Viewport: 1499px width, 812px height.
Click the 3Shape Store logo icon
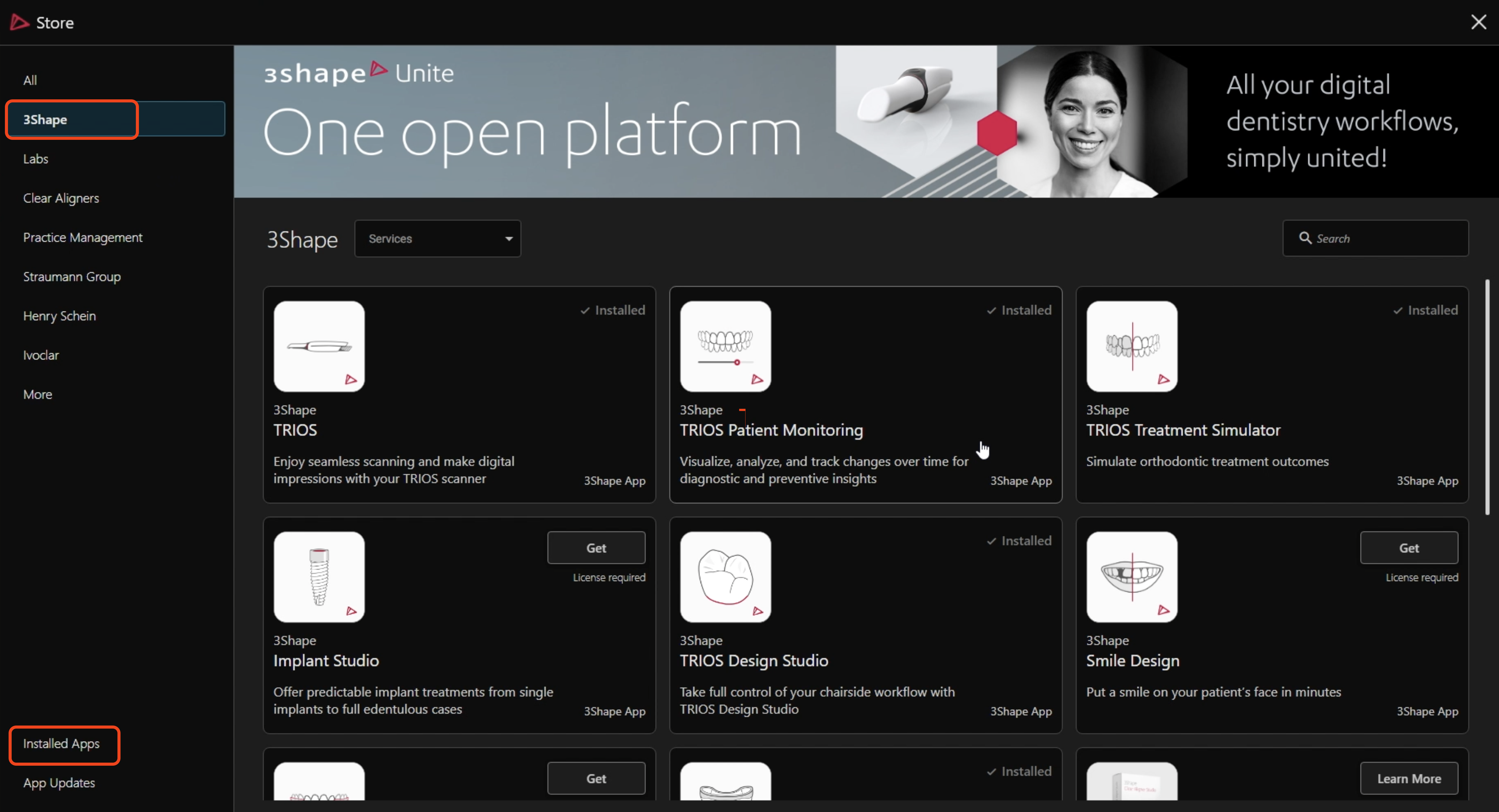[19, 22]
